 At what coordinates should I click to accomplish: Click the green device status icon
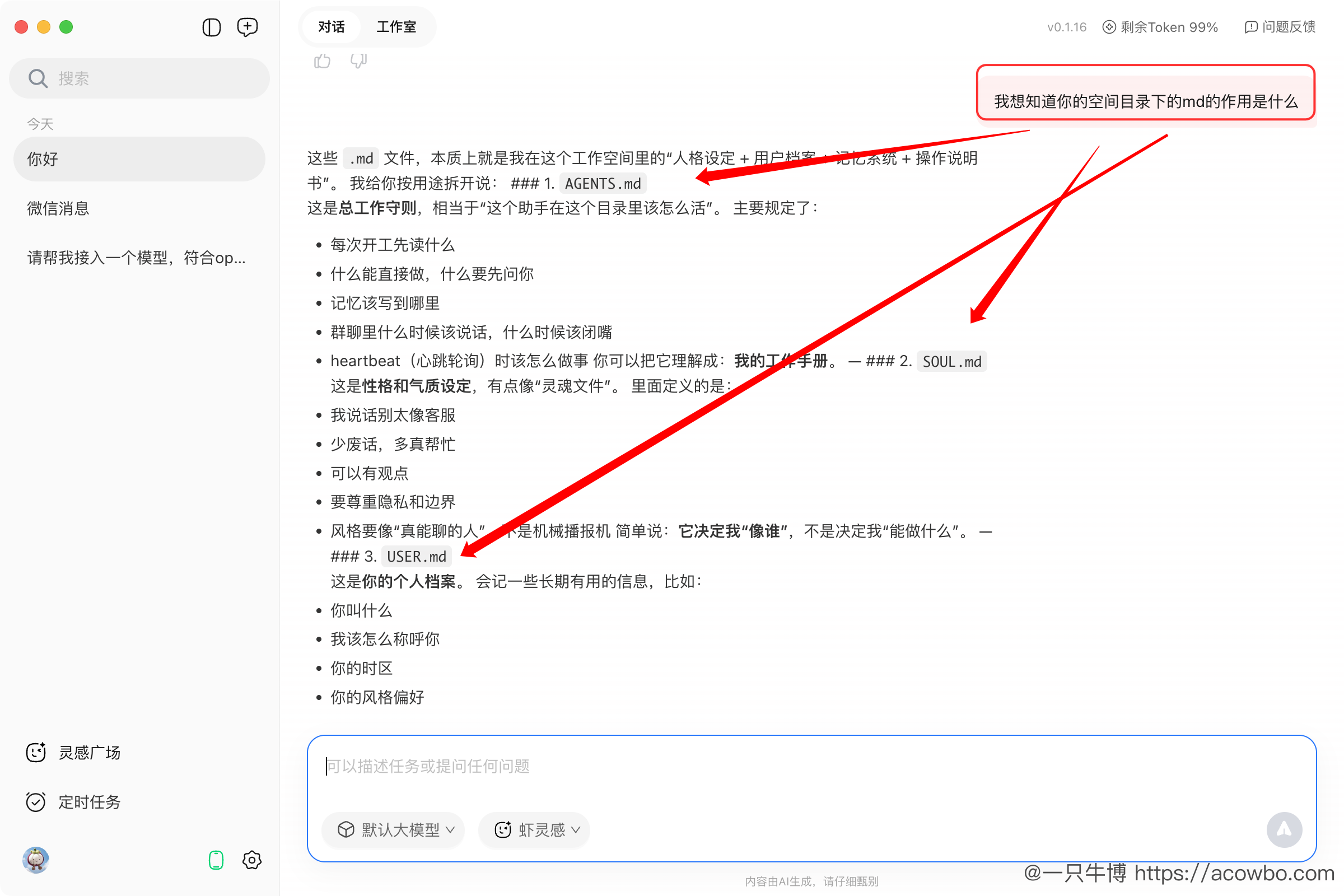216,859
